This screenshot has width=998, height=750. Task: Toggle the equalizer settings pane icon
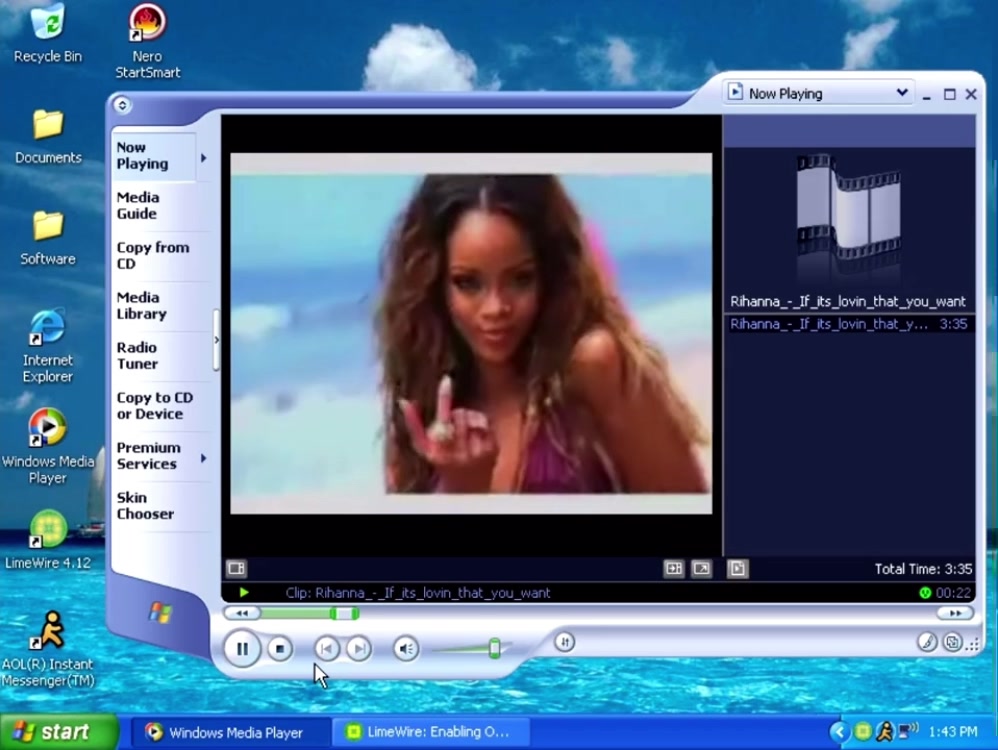pyautogui.click(x=236, y=568)
